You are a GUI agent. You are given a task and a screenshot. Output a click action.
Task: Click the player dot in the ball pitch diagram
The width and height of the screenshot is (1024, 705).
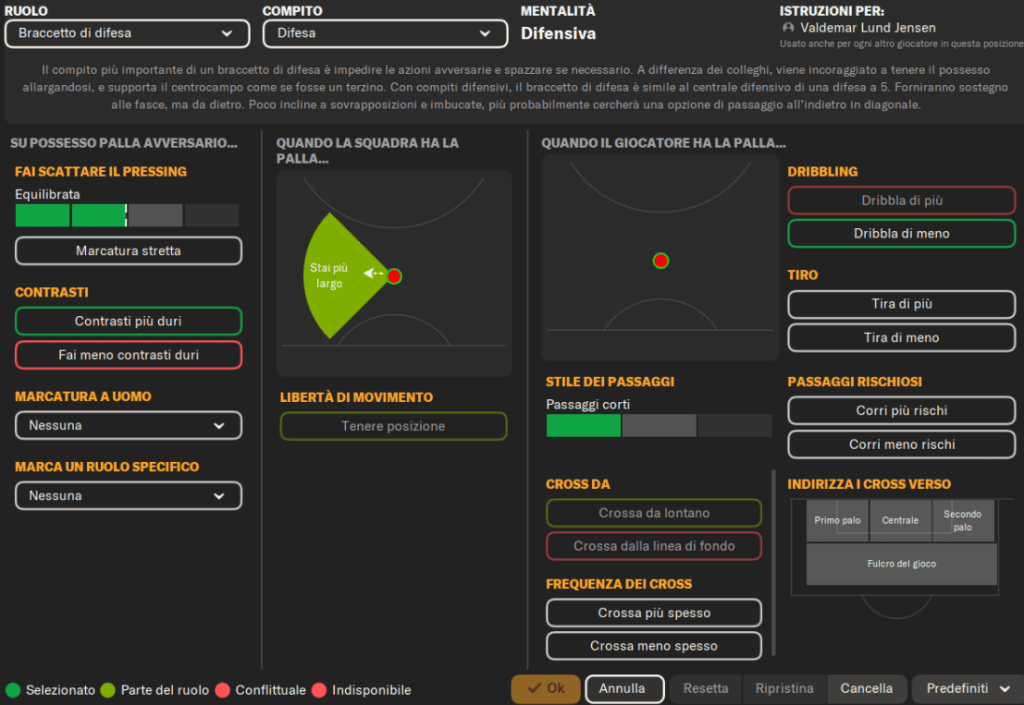(660, 261)
